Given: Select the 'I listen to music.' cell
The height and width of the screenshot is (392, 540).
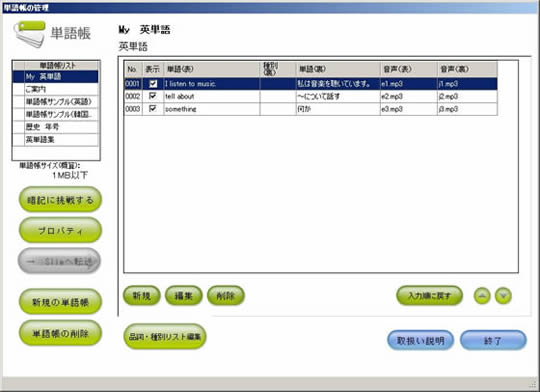Looking at the screenshot, I should click(212, 84).
